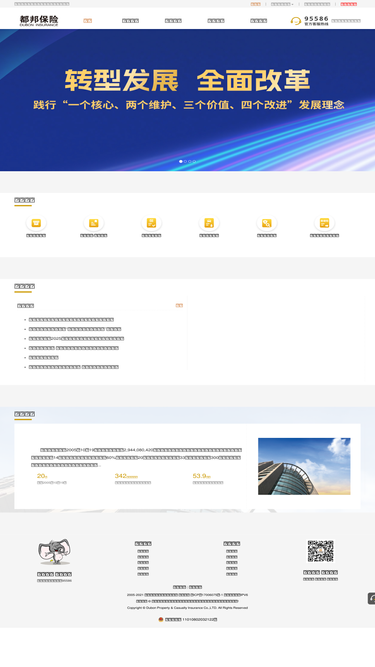Screen dimensions: 375x667
Task: Click the office building photo
Action: point(304,466)
